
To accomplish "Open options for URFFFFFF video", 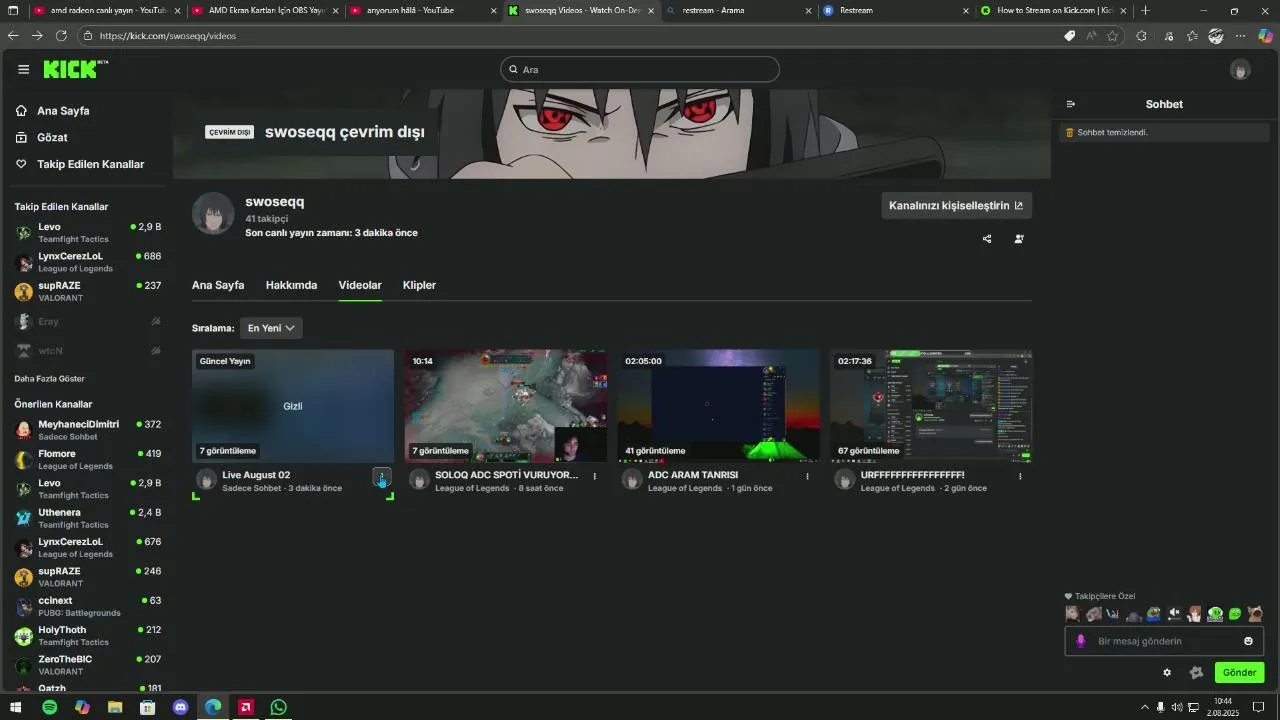I will [x=1020, y=476].
